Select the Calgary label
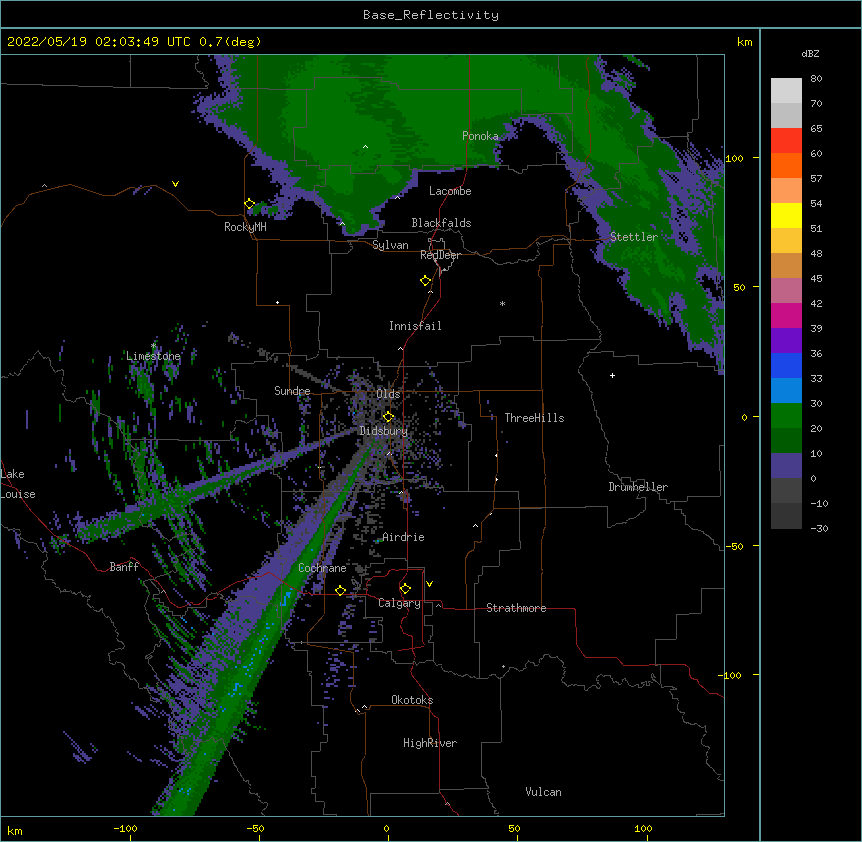The image size is (862, 842). [399, 603]
